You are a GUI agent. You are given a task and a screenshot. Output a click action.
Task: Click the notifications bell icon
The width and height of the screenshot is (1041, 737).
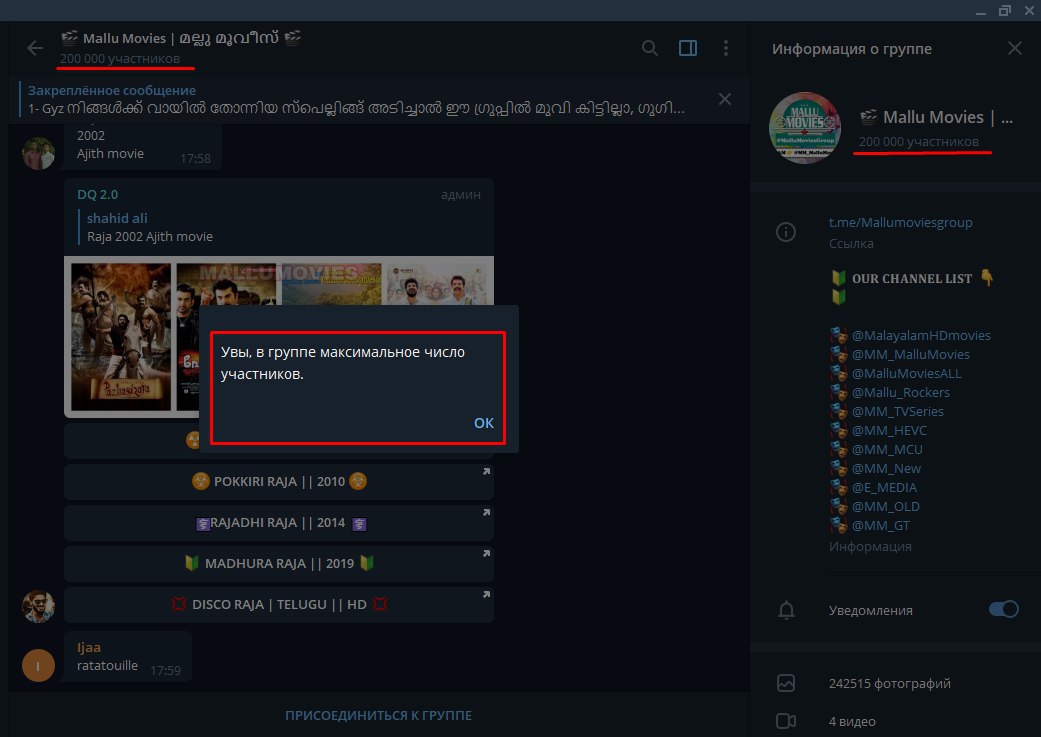[786, 610]
